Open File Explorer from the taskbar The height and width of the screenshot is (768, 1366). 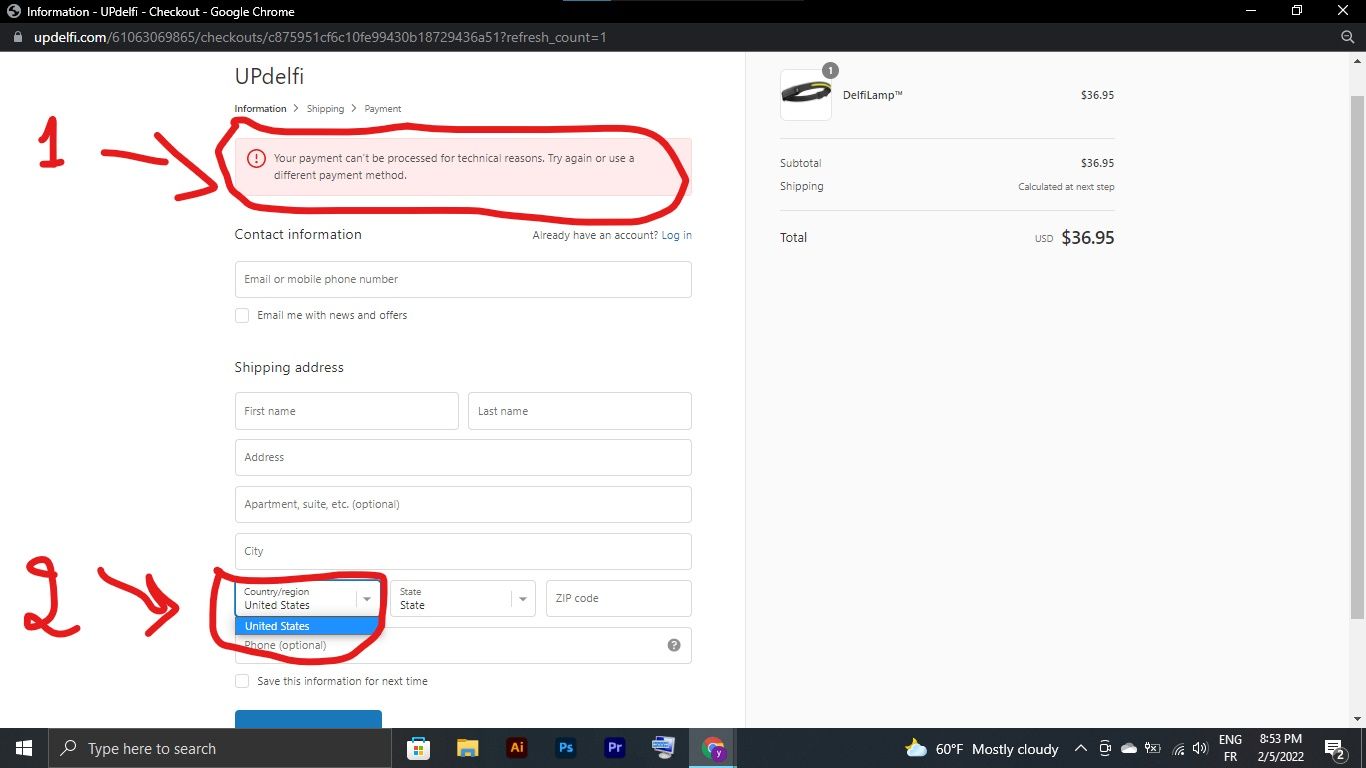(x=467, y=748)
